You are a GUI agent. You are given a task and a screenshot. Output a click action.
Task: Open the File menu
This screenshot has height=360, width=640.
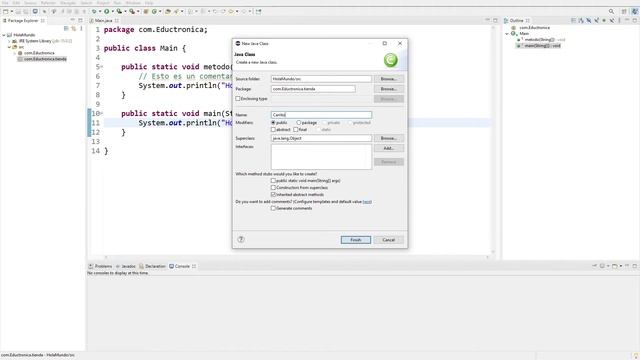[x=5, y=3]
